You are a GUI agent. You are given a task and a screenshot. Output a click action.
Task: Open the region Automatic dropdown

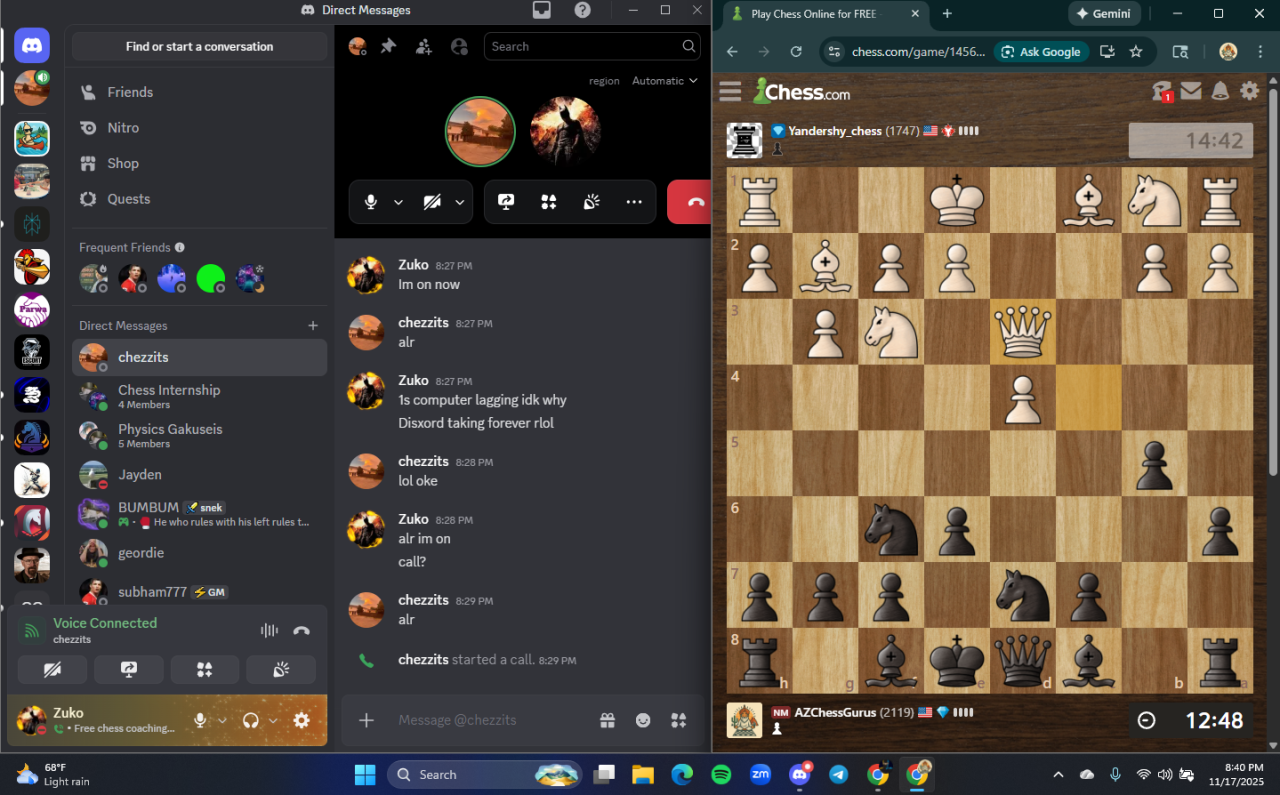point(664,81)
